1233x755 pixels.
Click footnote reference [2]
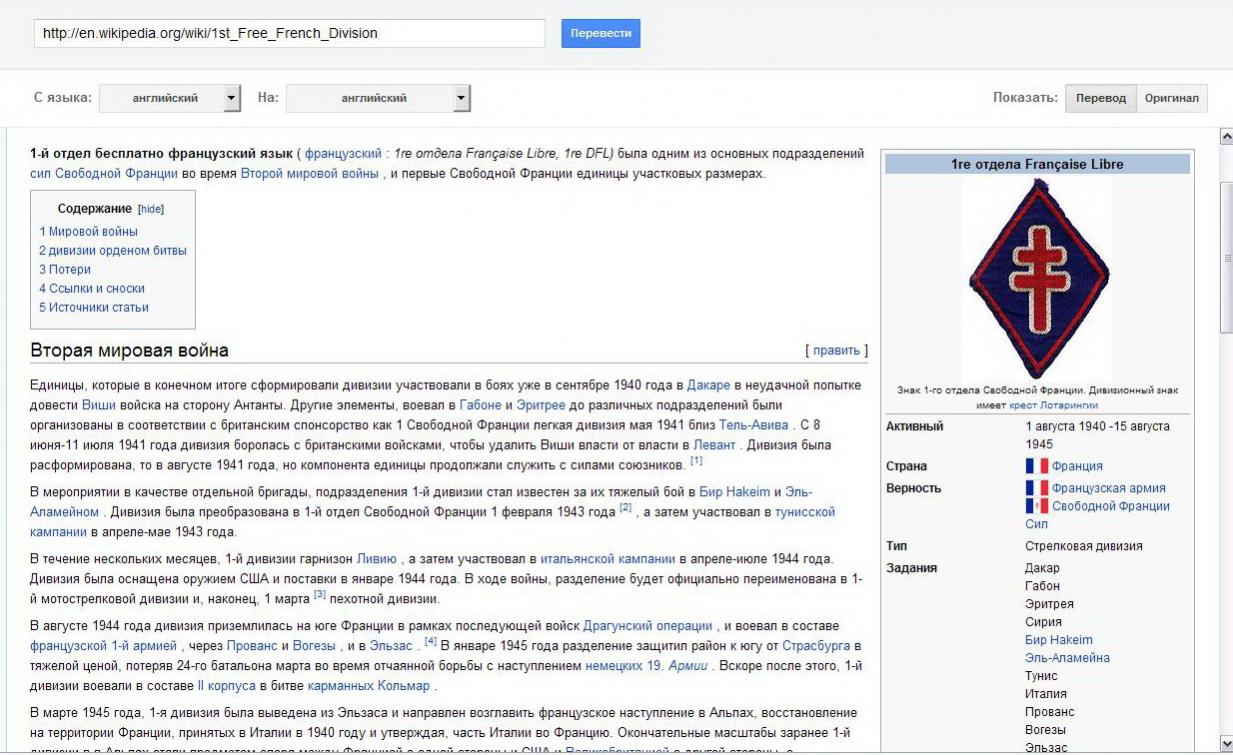coord(626,508)
